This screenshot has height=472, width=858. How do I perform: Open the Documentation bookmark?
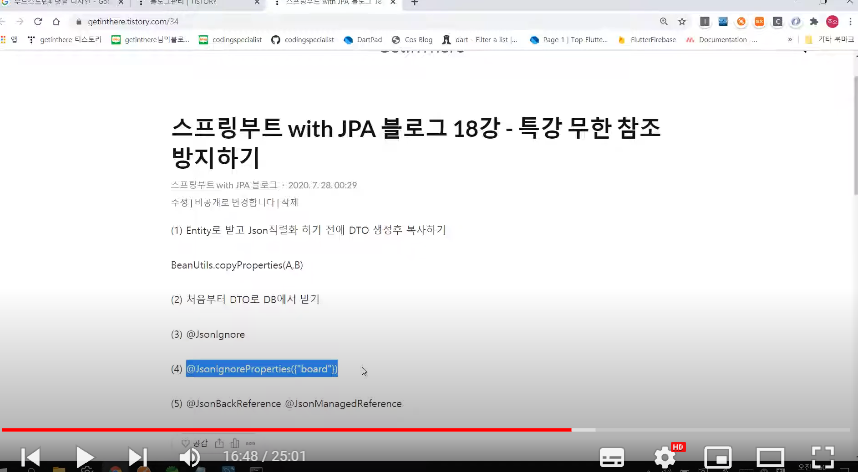pyautogui.click(x=722, y=39)
